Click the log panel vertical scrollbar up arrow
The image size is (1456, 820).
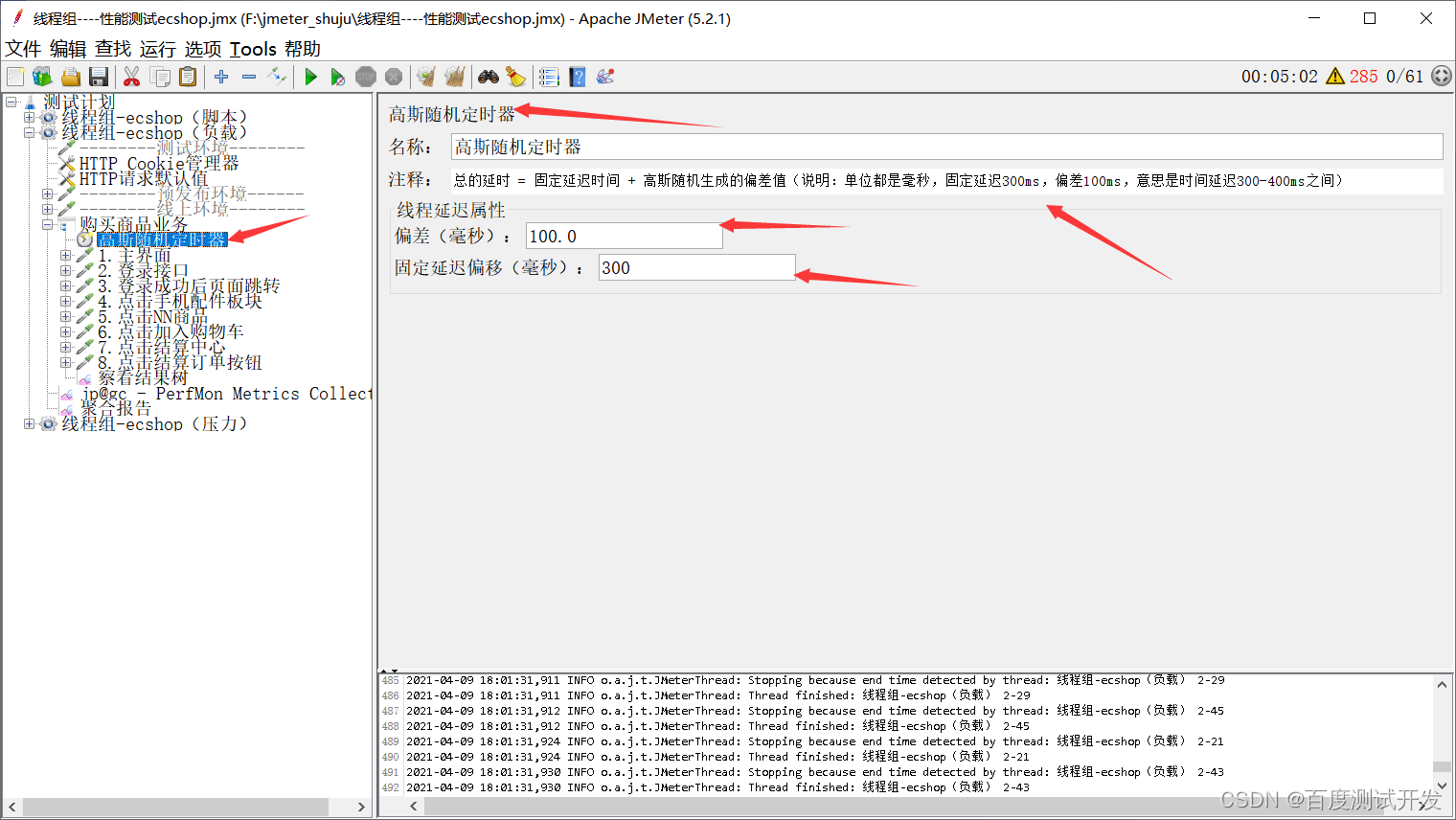tap(1442, 684)
